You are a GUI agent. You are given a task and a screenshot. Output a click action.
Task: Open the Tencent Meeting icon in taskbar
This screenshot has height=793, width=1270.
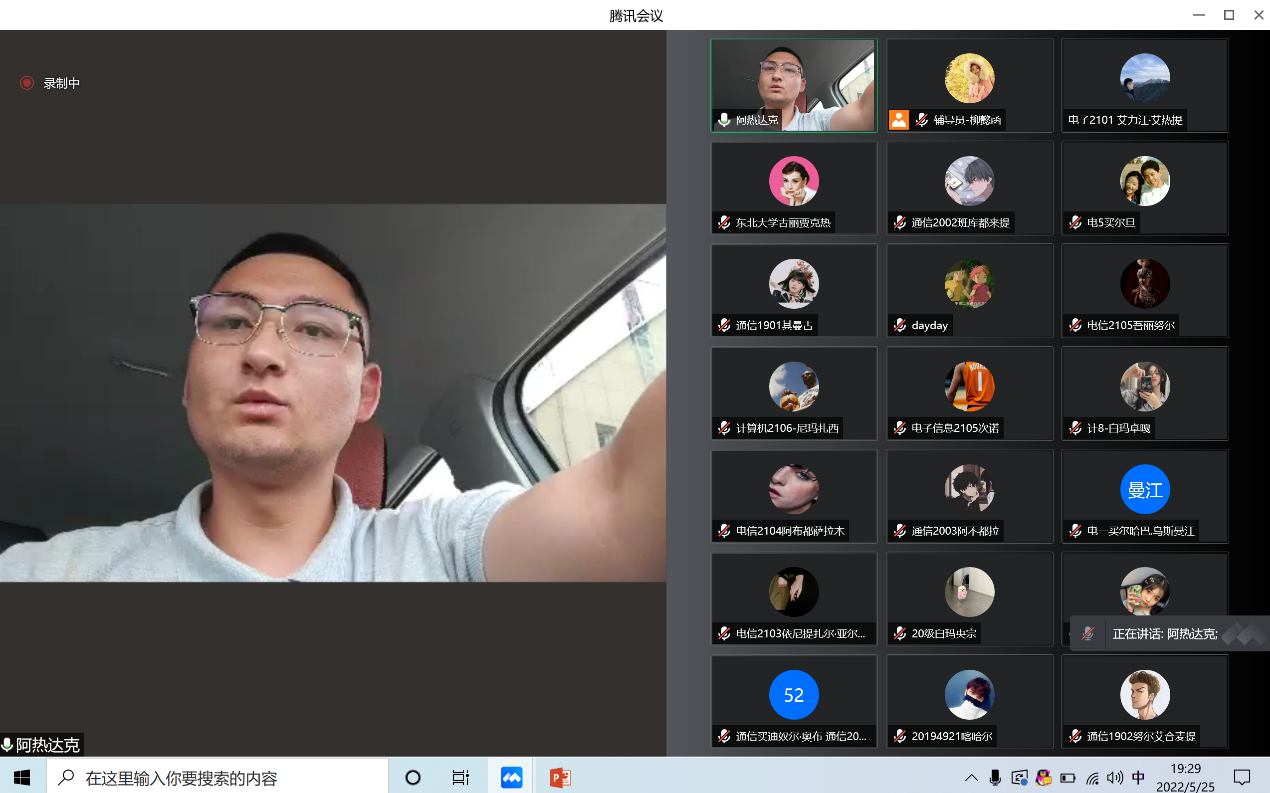(512, 777)
